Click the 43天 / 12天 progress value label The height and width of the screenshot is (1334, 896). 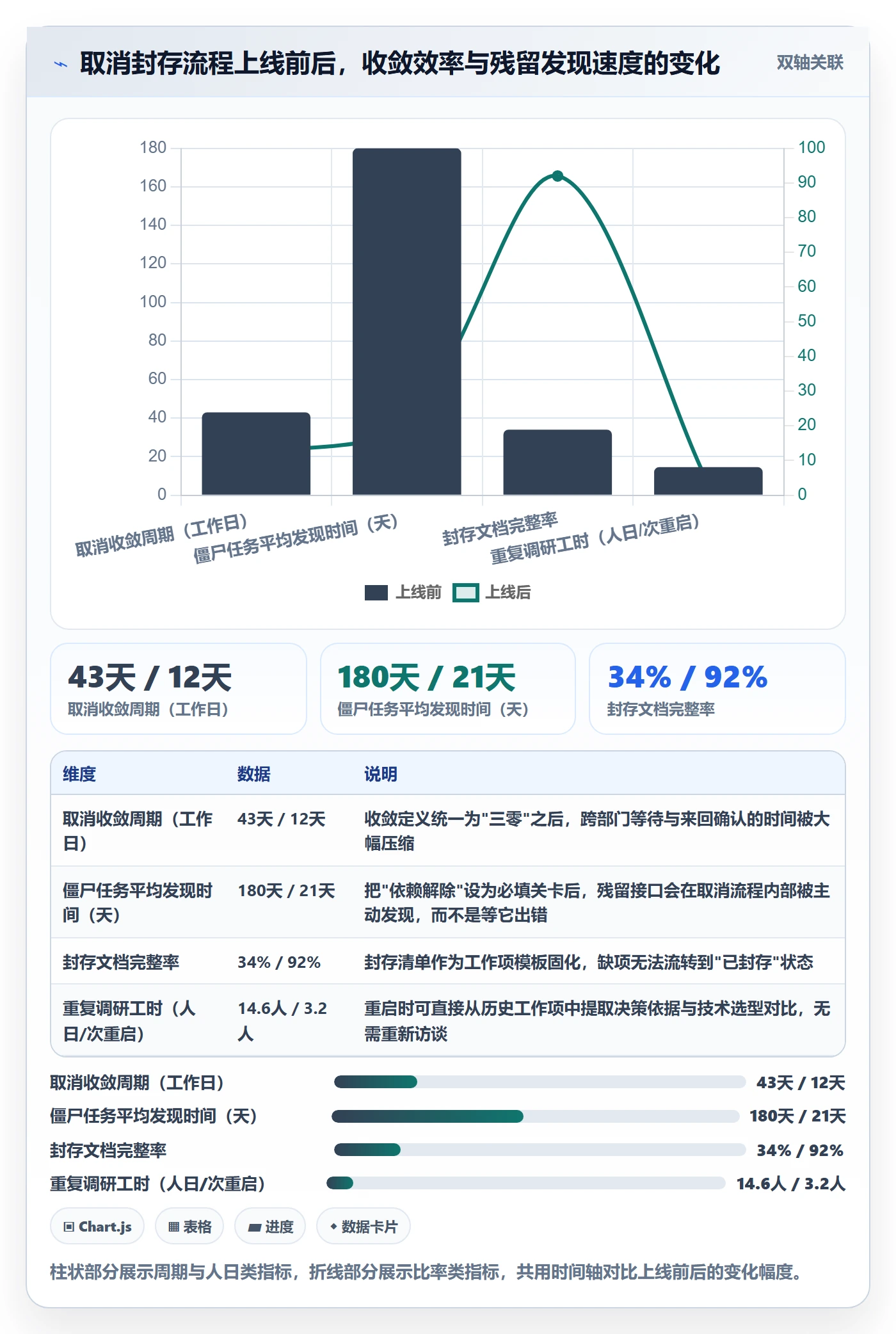point(801,1082)
